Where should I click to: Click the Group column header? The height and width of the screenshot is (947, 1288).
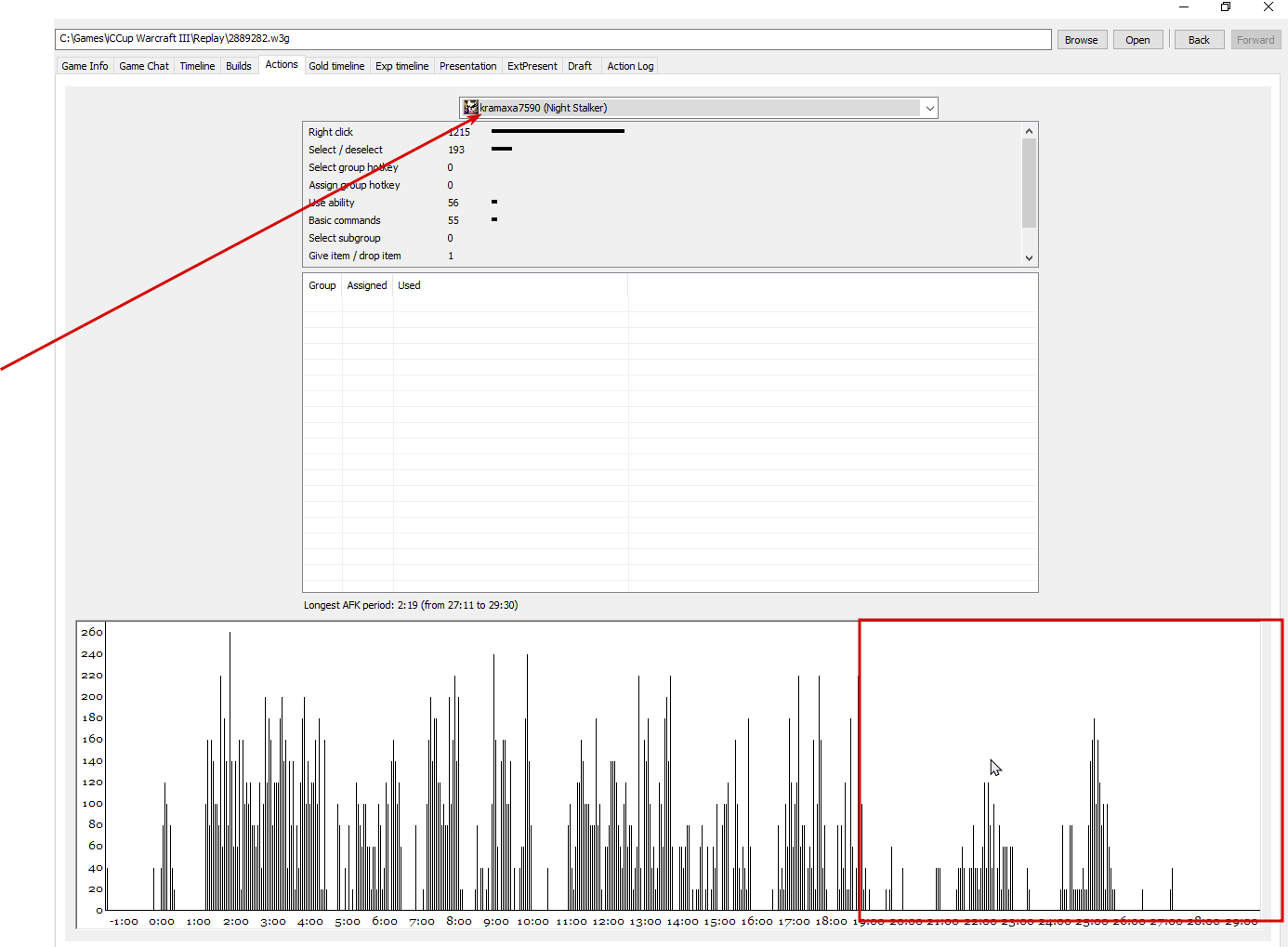pyautogui.click(x=322, y=285)
